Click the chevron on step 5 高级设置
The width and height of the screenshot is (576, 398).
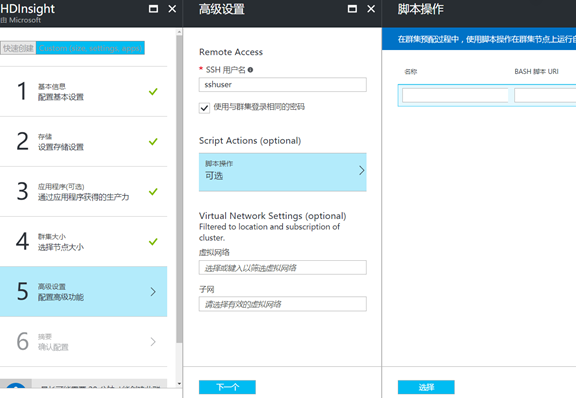[153, 292]
